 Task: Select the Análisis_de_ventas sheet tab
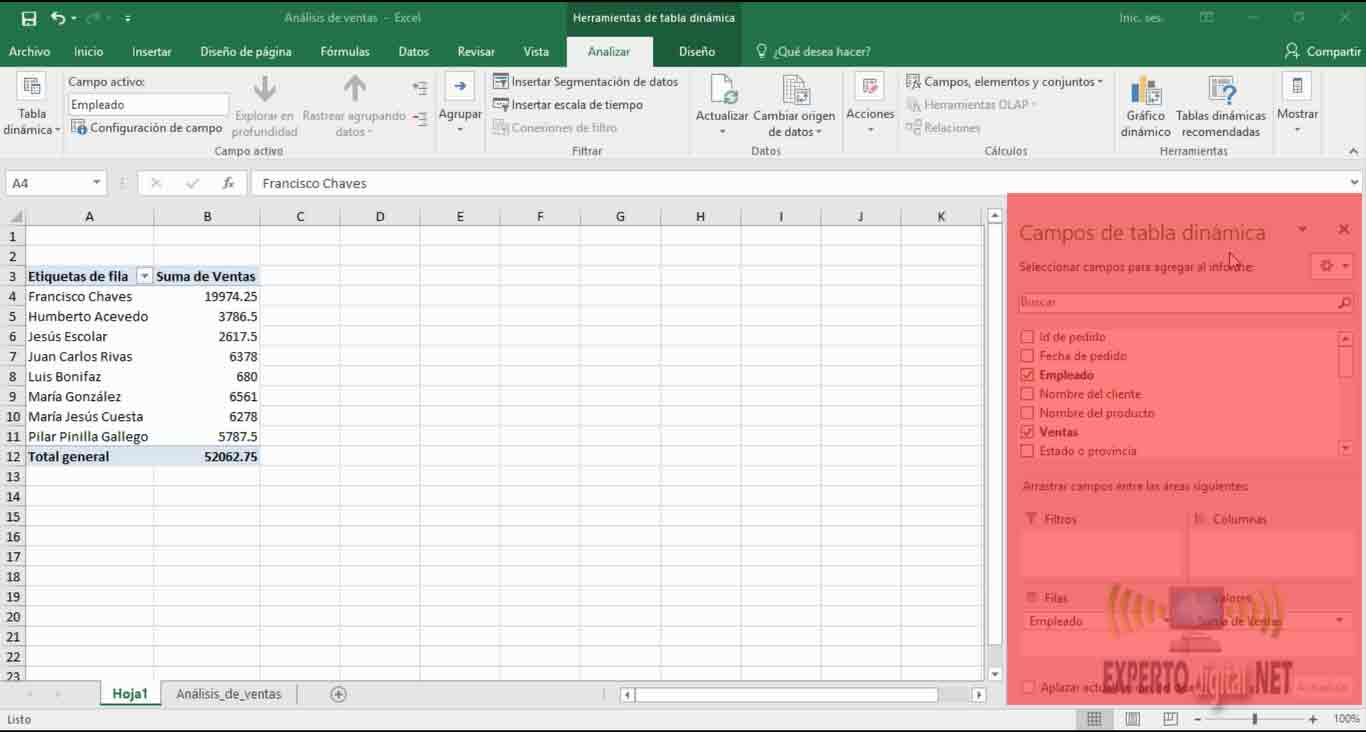[229, 694]
